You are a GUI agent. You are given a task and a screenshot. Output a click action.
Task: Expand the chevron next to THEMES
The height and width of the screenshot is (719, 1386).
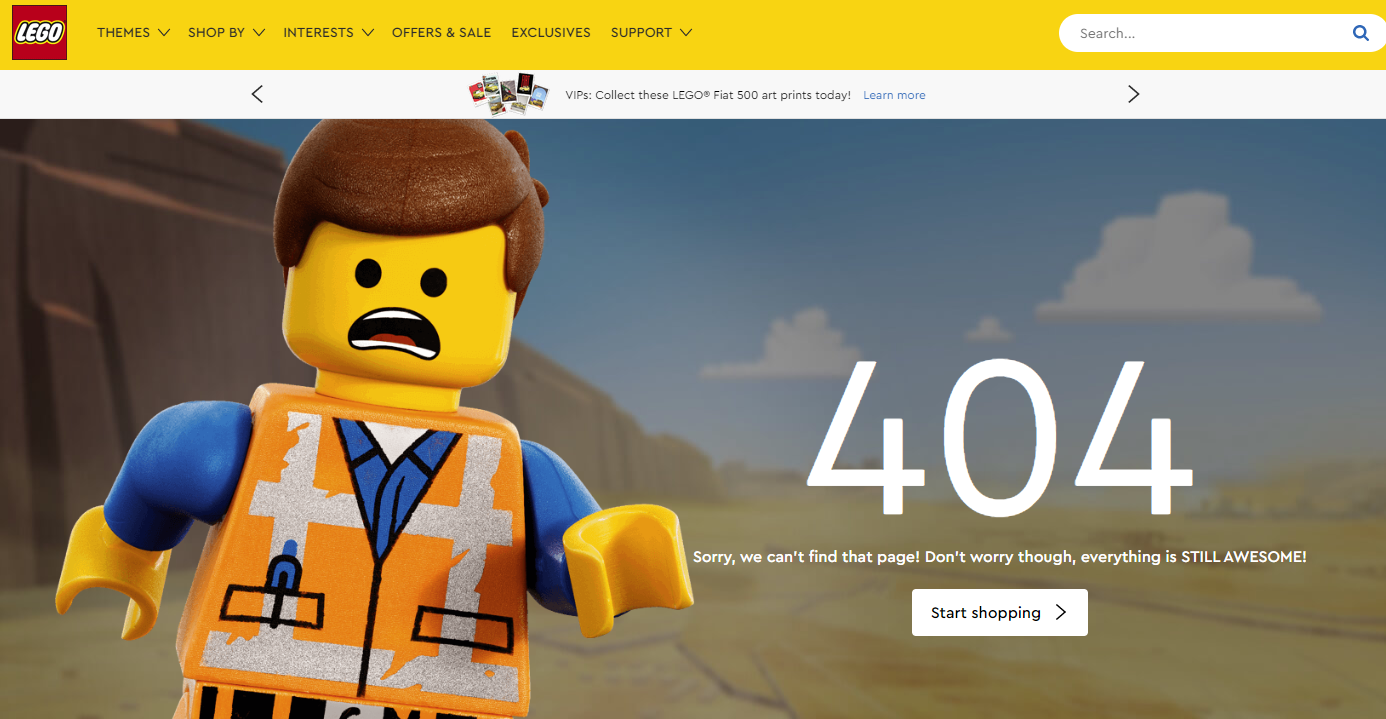click(x=164, y=33)
